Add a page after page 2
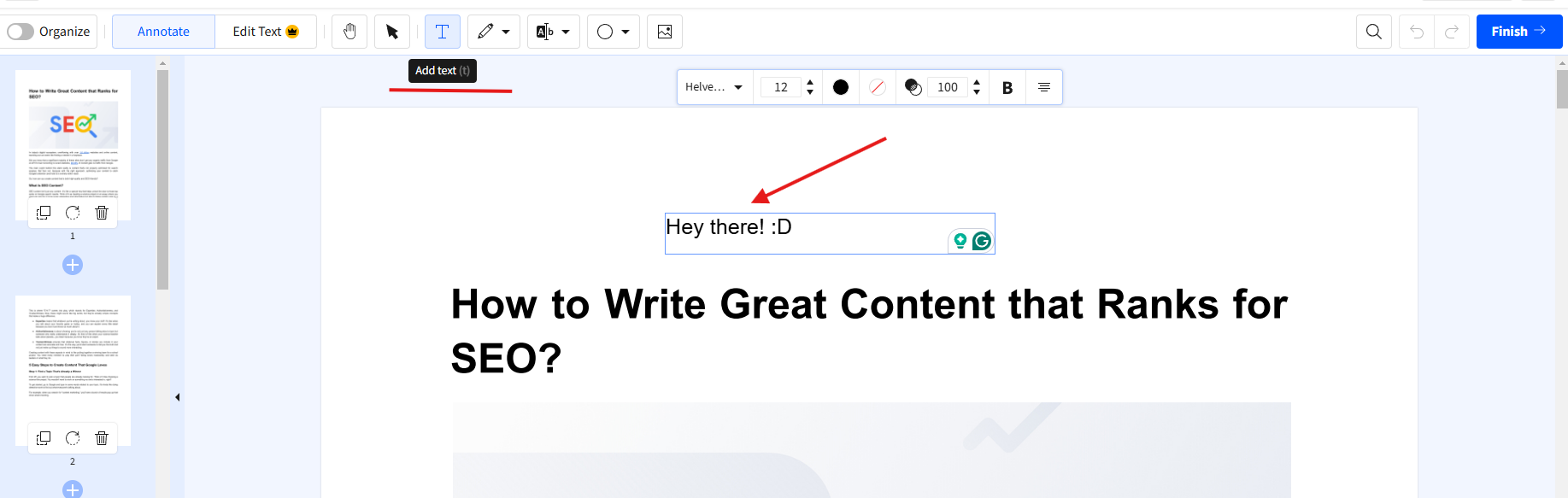 (x=73, y=489)
